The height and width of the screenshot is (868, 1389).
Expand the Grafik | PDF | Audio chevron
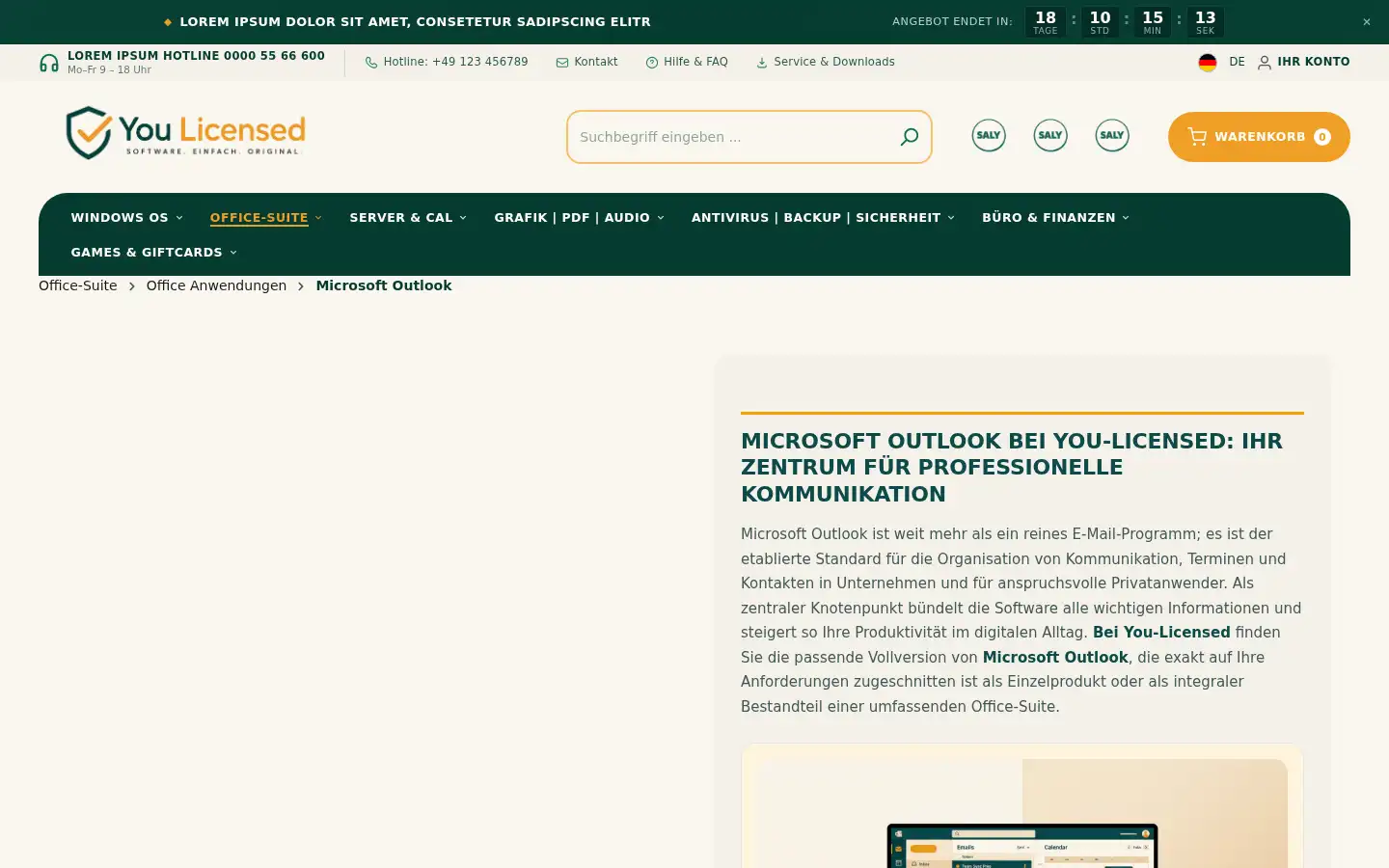(661, 218)
